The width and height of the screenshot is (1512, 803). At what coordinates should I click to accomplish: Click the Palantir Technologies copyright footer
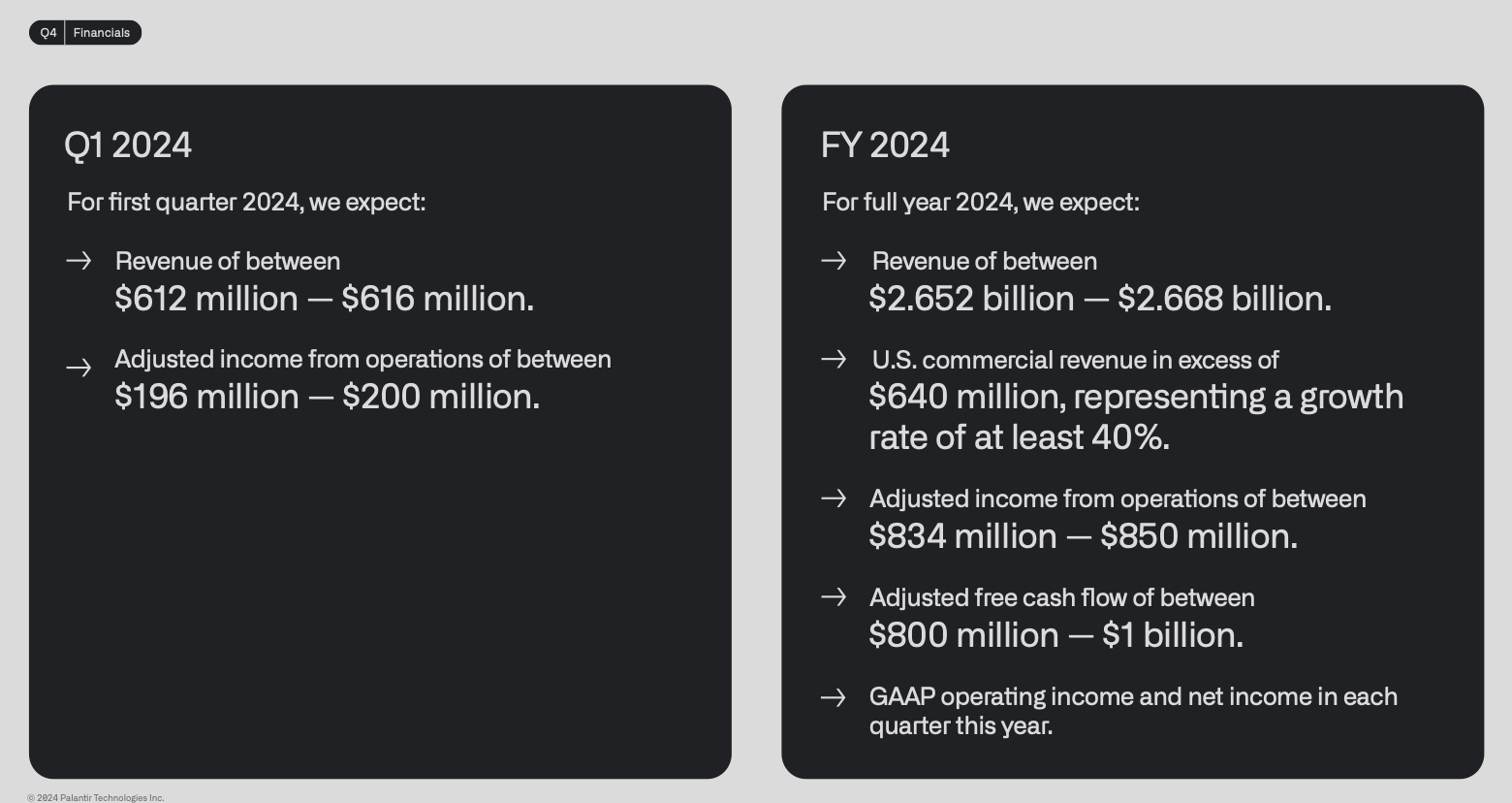click(x=96, y=798)
